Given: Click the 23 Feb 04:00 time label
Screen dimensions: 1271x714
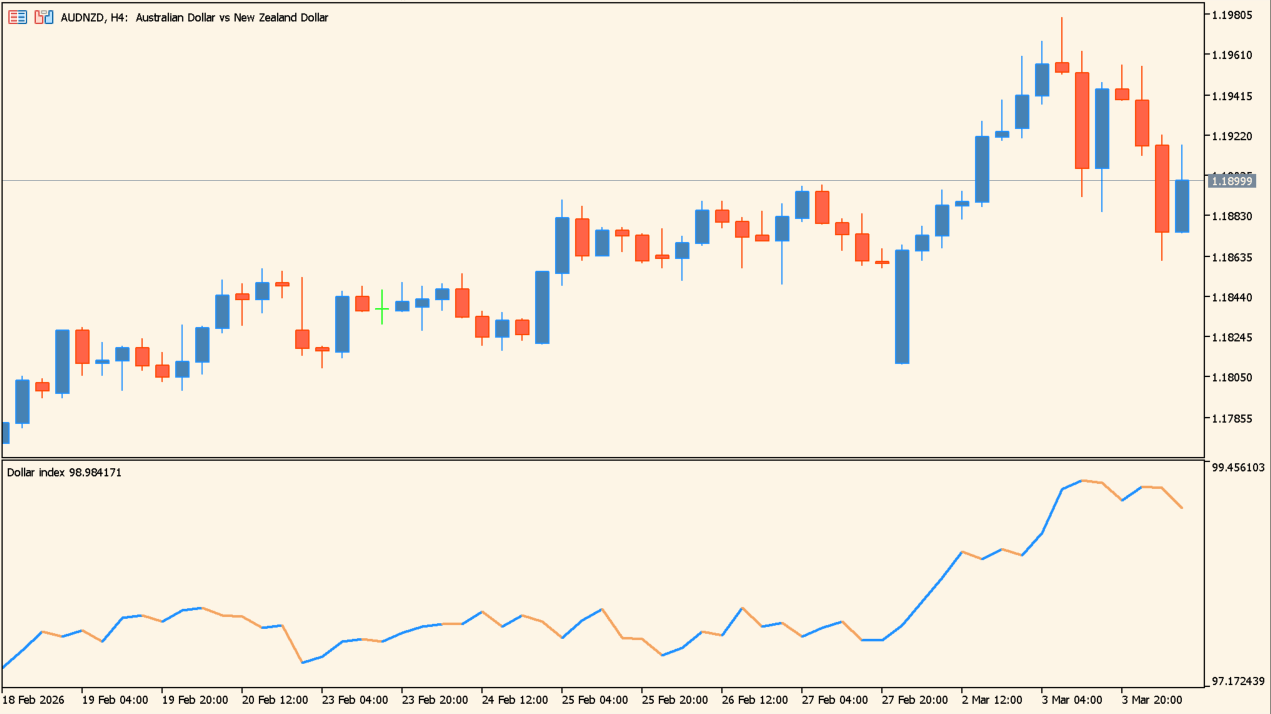Looking at the screenshot, I should click(355, 700).
